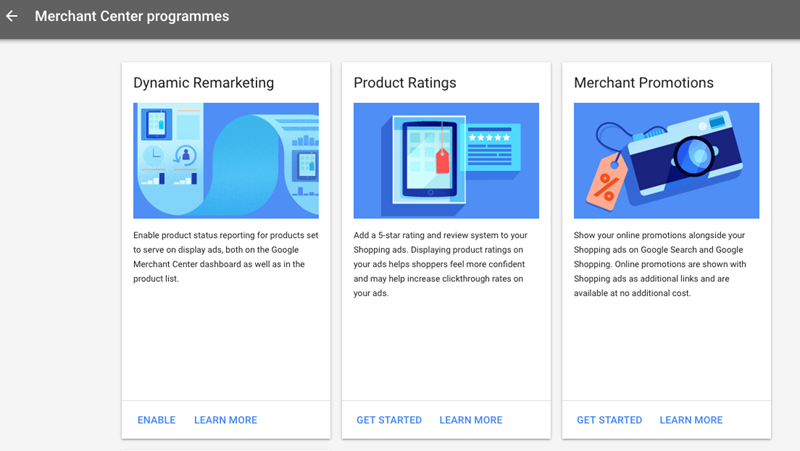Click the Product Ratings card title
Image resolution: width=800 pixels, height=451 pixels.
[x=404, y=83]
